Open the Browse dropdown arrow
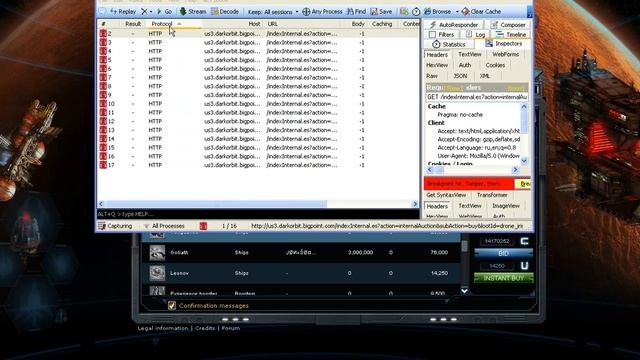 457,12
